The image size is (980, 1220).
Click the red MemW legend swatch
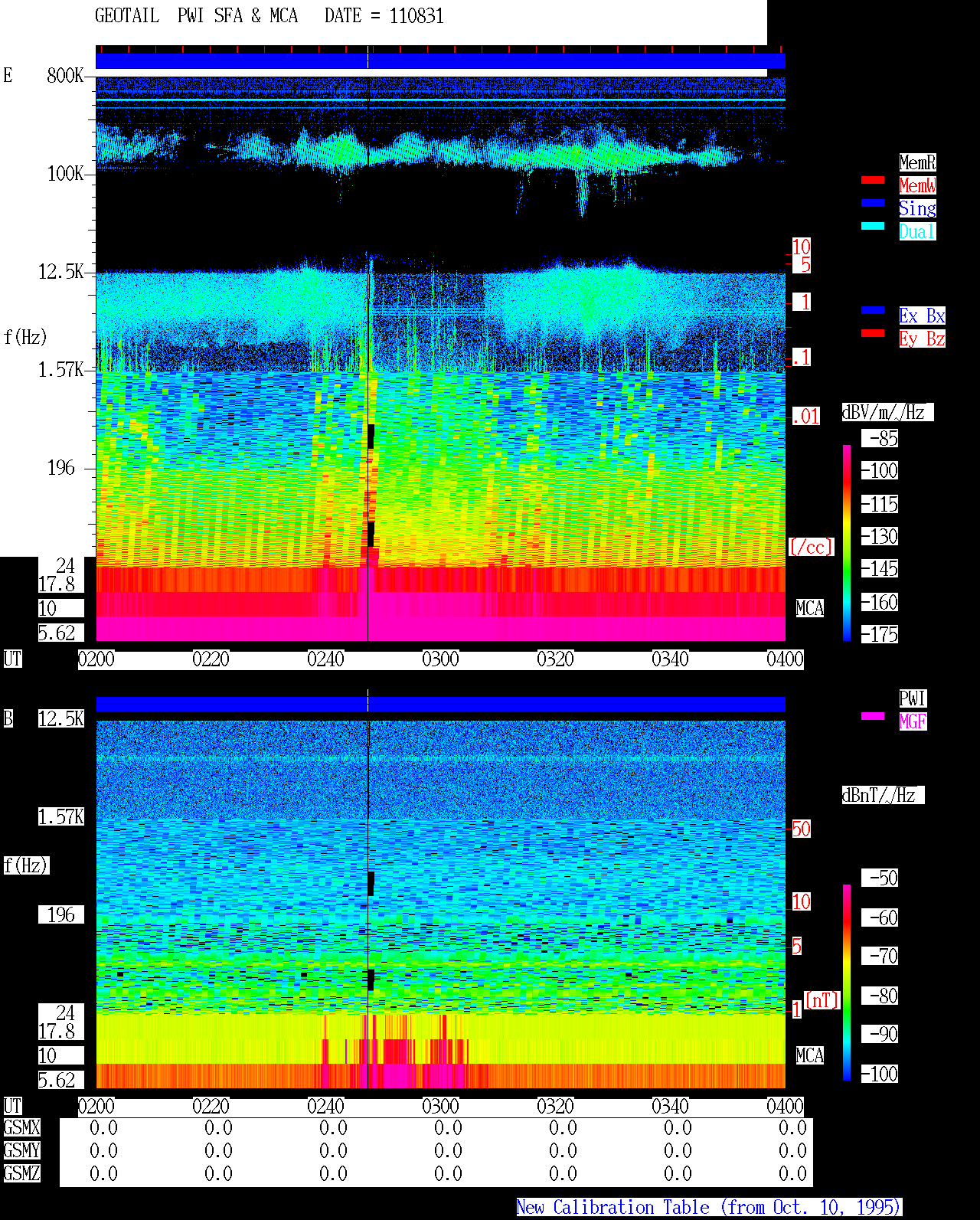[x=873, y=180]
